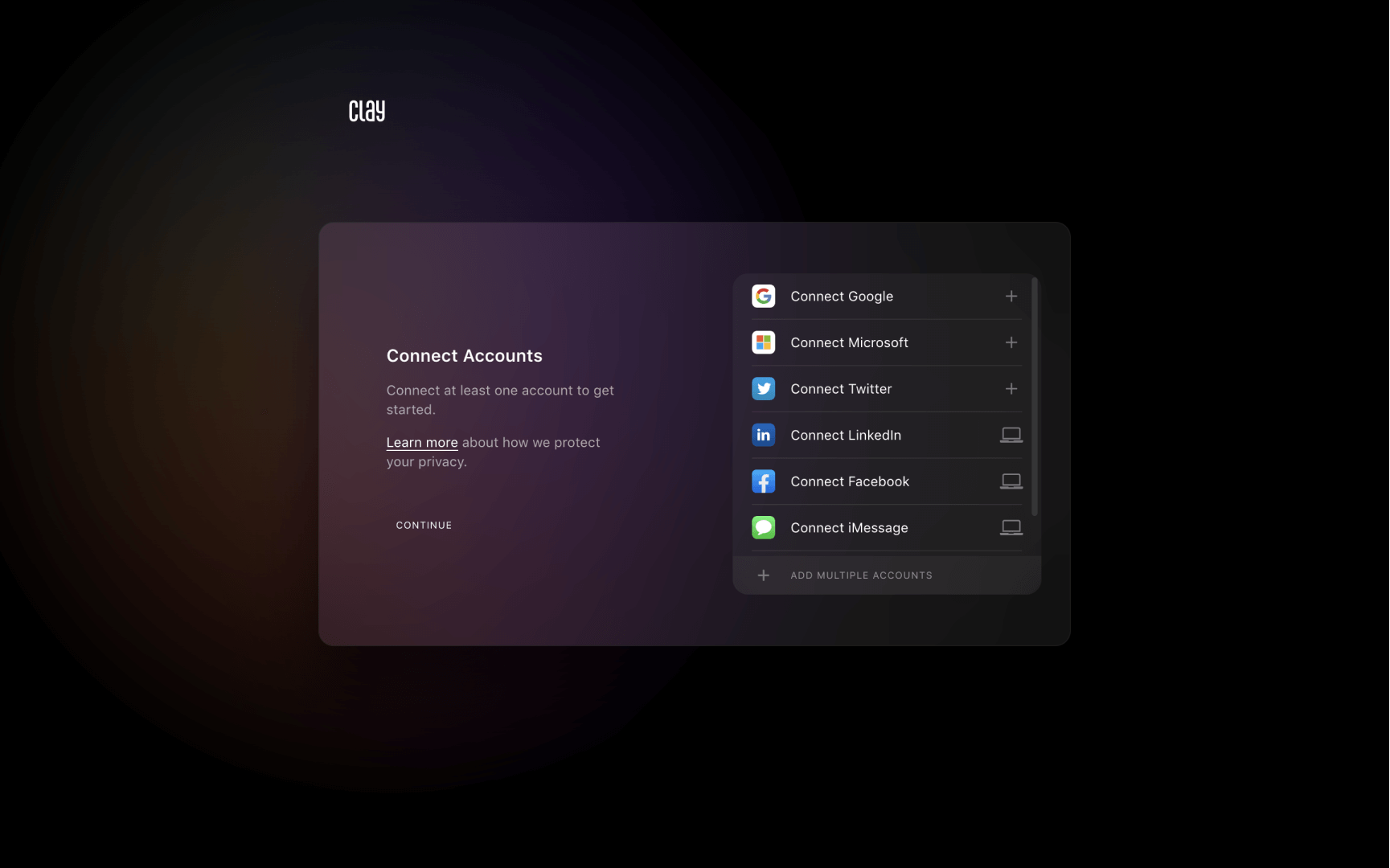Image resolution: width=1390 pixels, height=868 pixels.
Task: Click the Connect Accounts heading
Action: (x=465, y=356)
